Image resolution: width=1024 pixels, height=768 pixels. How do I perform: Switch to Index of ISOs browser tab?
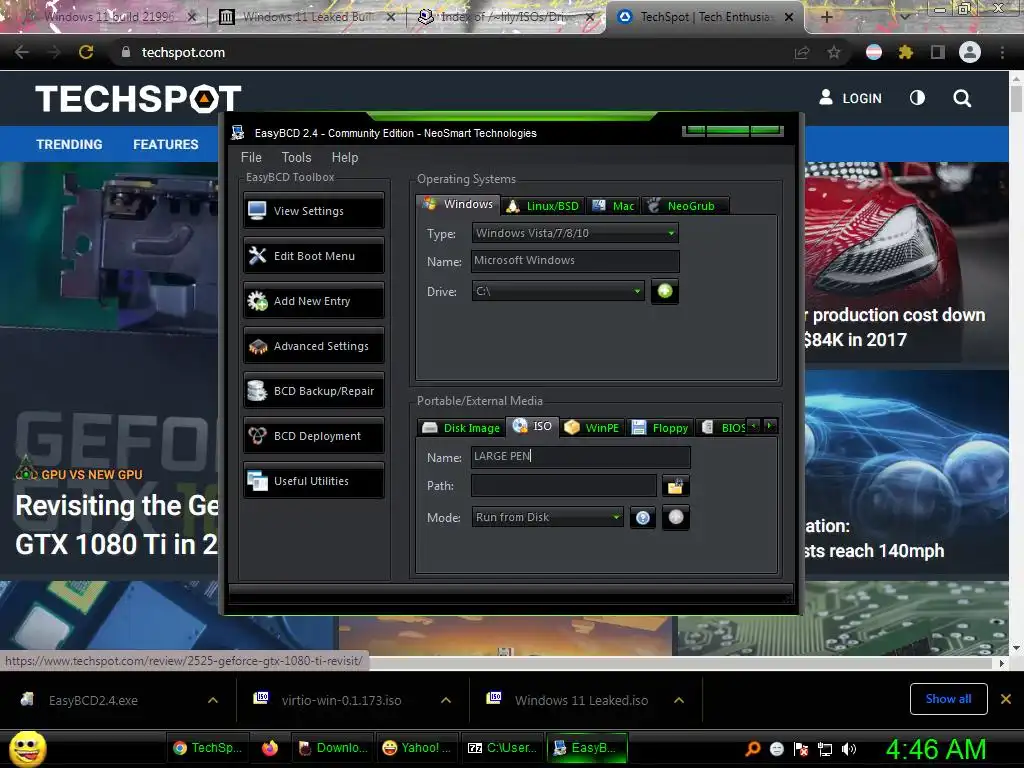click(x=507, y=17)
